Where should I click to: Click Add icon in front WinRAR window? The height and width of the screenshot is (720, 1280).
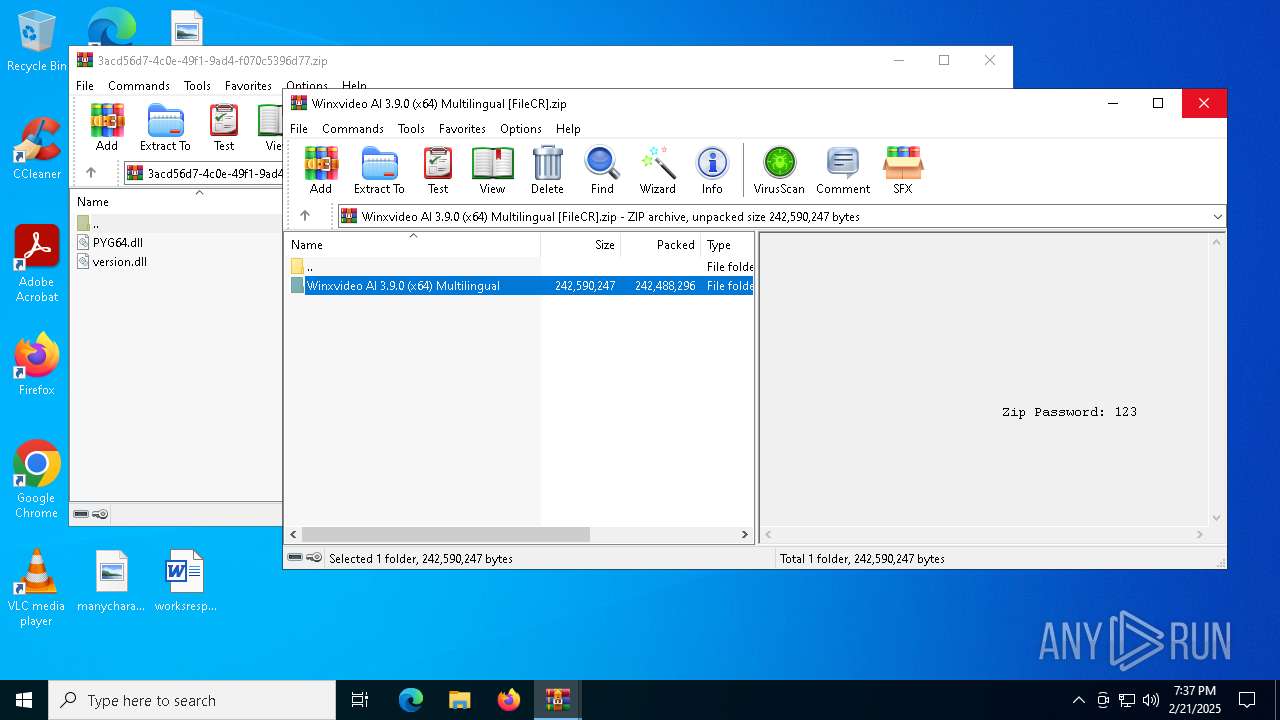(x=321, y=170)
